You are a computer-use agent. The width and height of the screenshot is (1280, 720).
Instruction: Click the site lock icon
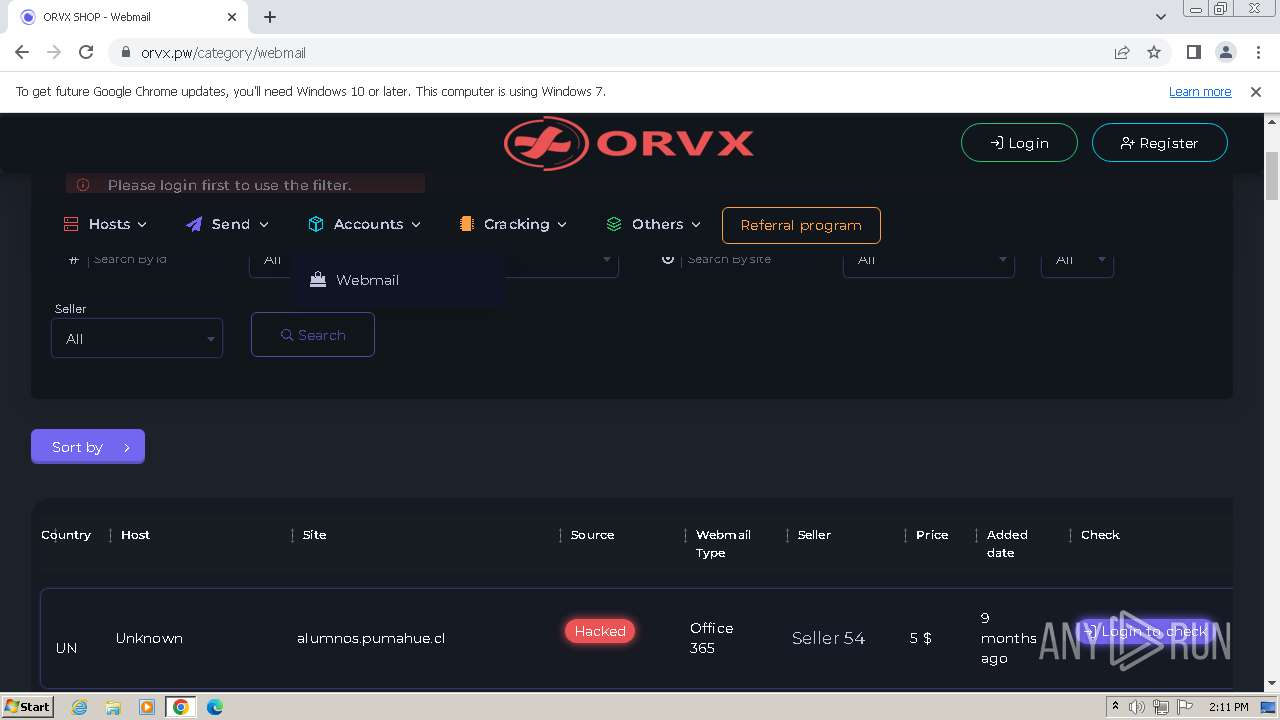(x=125, y=53)
